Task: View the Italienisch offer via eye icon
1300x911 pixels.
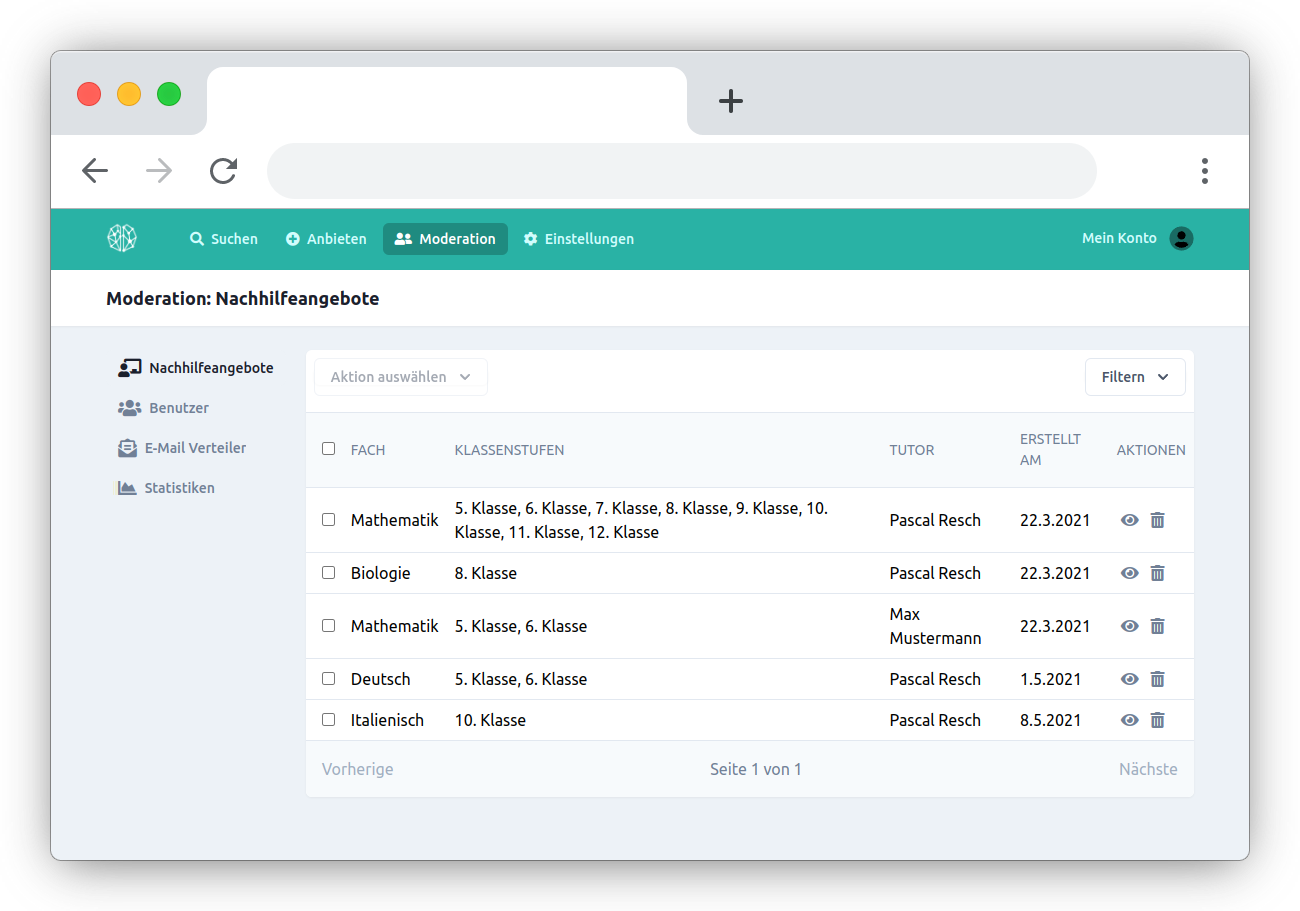Action: coord(1129,720)
